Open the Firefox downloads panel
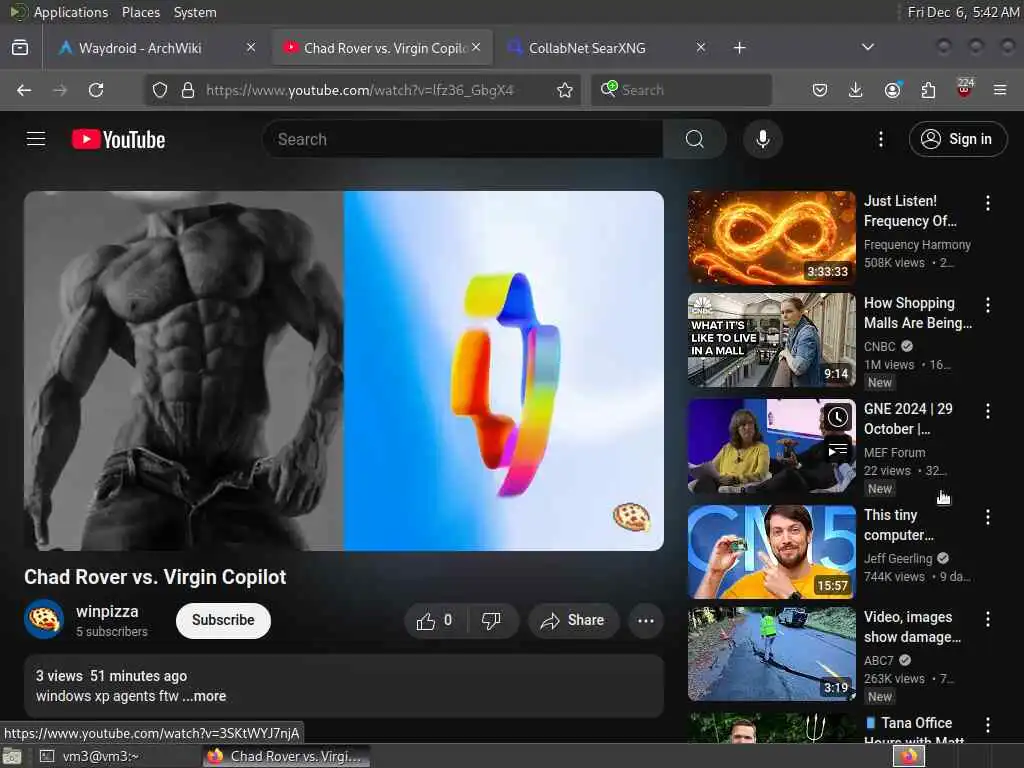The height and width of the screenshot is (768, 1024). coord(856,90)
